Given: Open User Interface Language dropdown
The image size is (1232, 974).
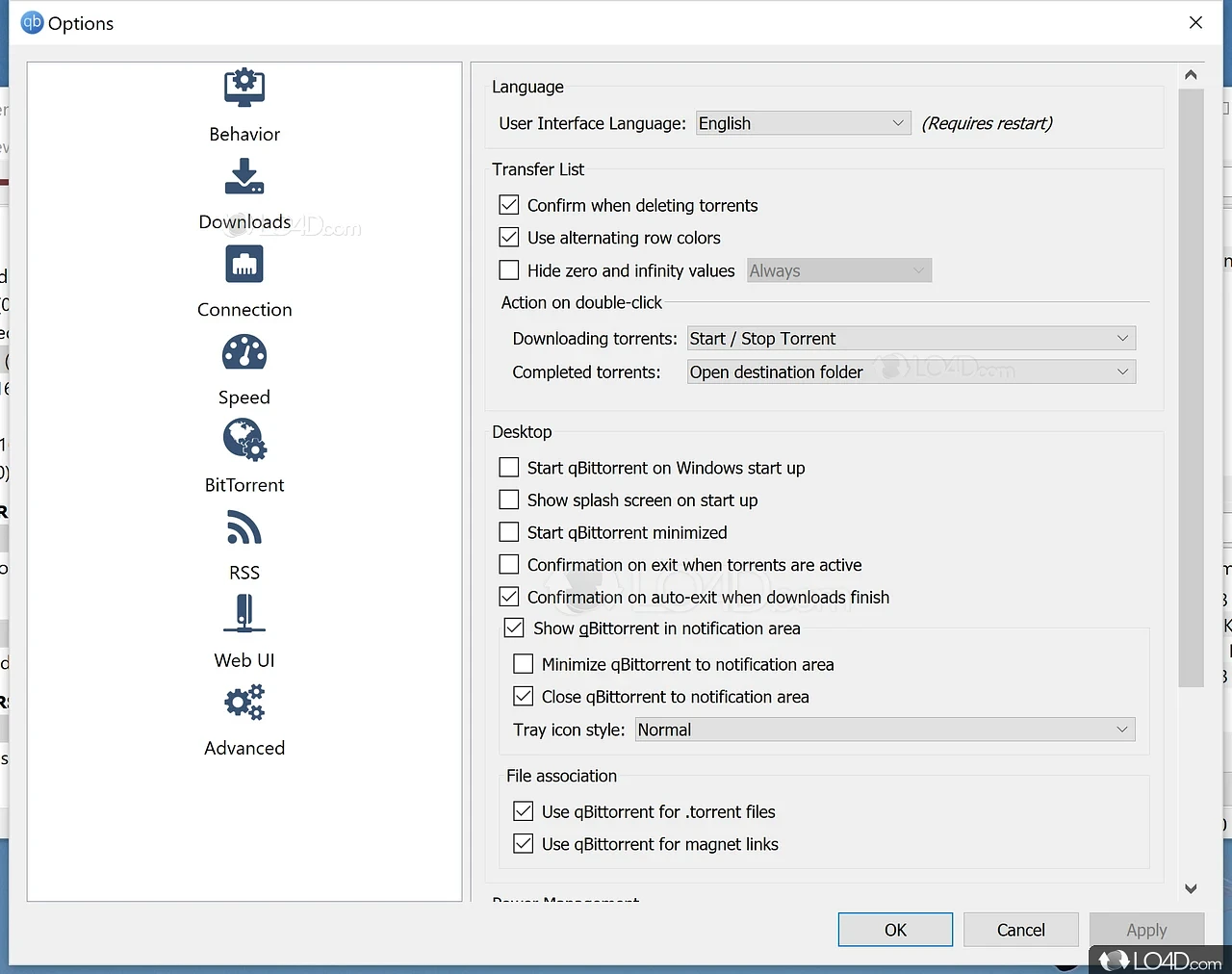Looking at the screenshot, I should coord(803,123).
